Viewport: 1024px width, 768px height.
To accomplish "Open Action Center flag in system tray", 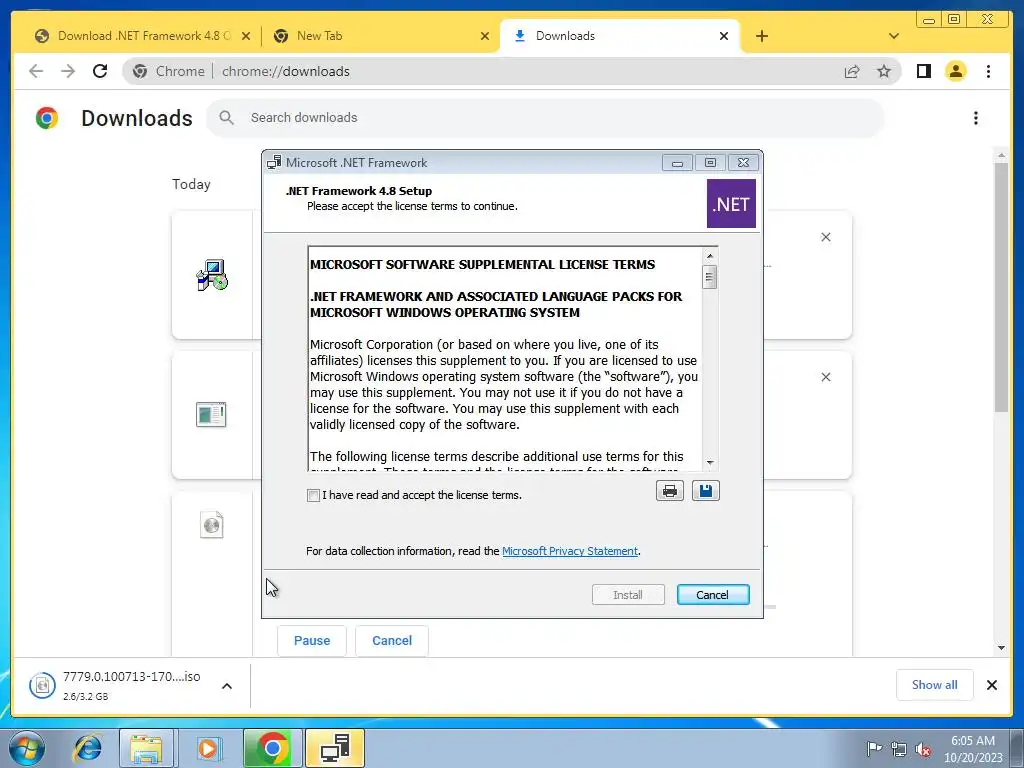I will (873, 748).
